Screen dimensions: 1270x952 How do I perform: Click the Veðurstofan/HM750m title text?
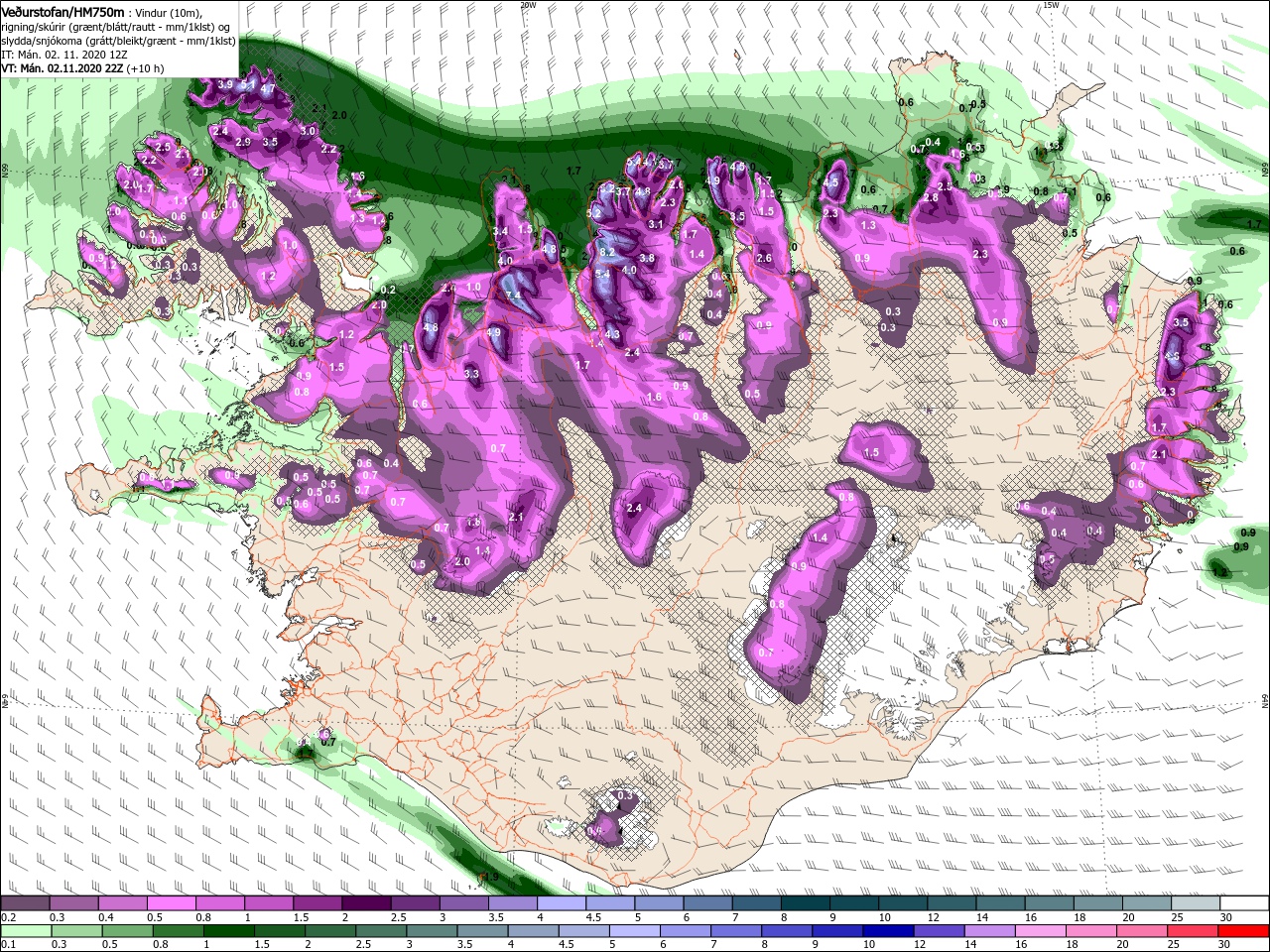pyautogui.click(x=63, y=11)
